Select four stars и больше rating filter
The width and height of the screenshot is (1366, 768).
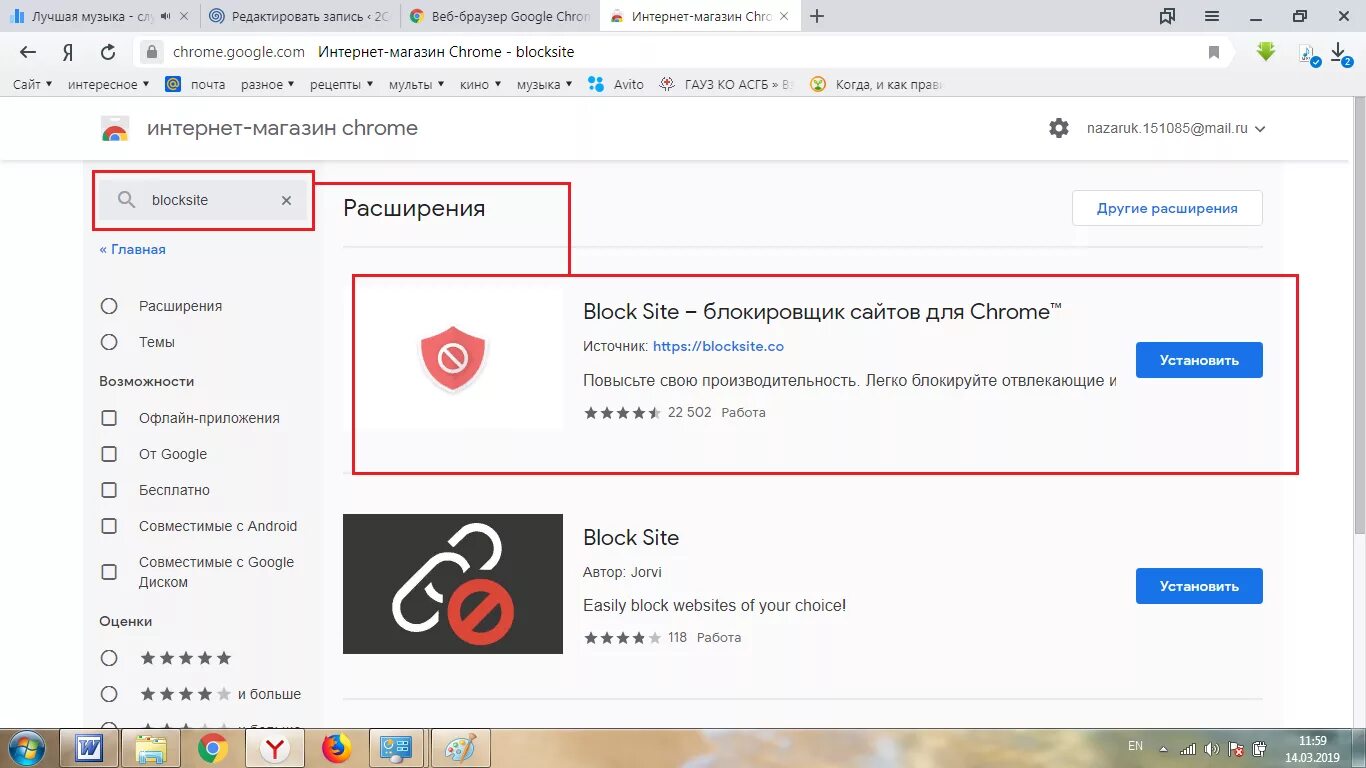coord(109,694)
